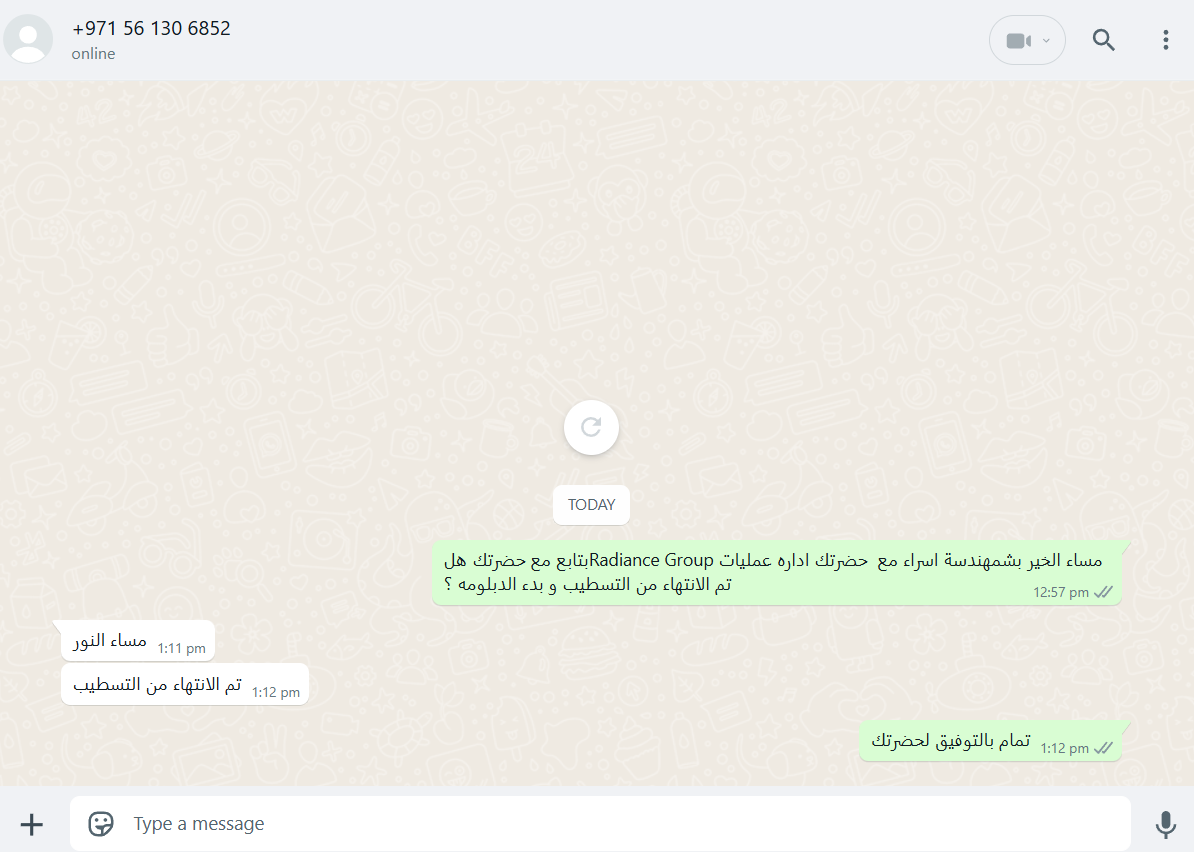The width and height of the screenshot is (1194, 852).
Task: Click double check marks on 12:57 pm message
Action: pyautogui.click(x=1103, y=592)
